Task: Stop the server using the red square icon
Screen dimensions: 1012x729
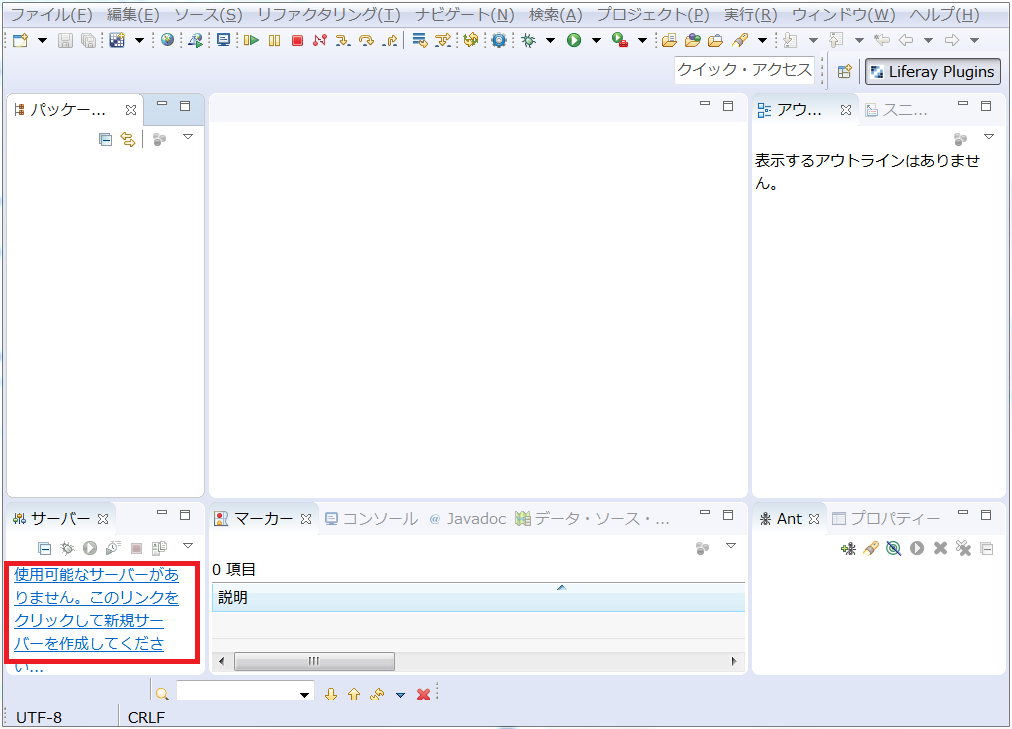Action: tap(135, 548)
